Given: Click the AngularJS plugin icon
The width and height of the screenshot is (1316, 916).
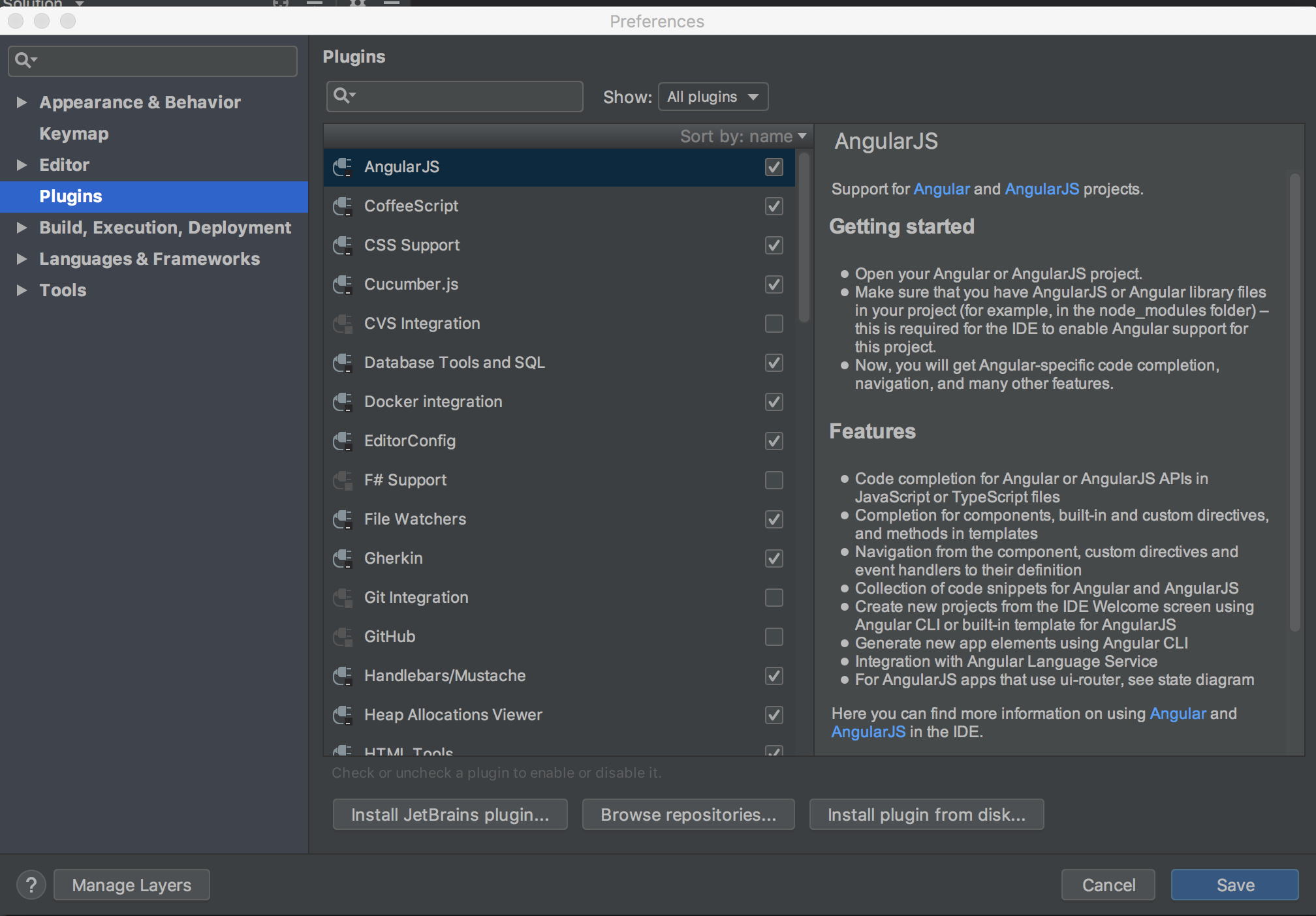Looking at the screenshot, I should point(343,167).
